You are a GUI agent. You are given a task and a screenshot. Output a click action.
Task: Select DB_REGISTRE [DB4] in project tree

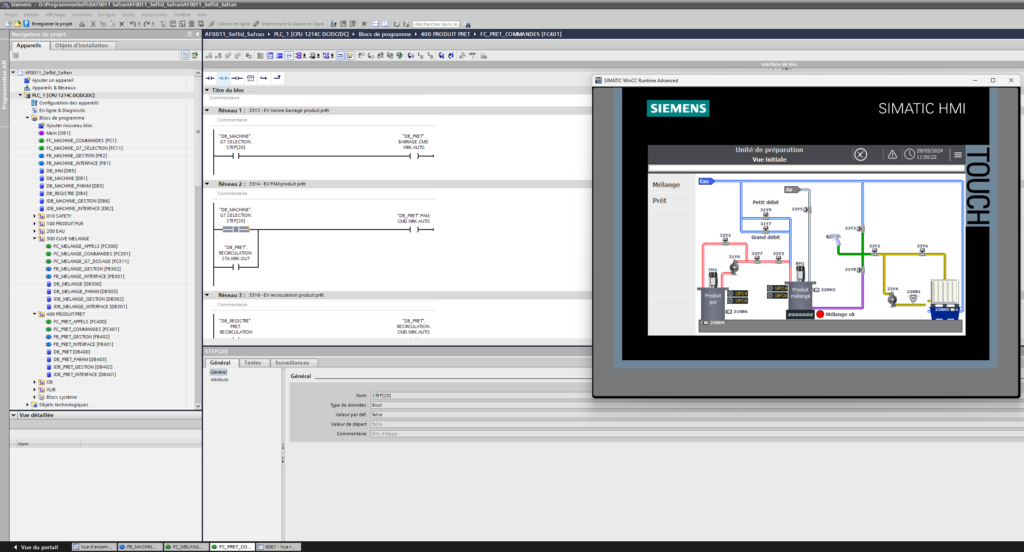[67, 193]
